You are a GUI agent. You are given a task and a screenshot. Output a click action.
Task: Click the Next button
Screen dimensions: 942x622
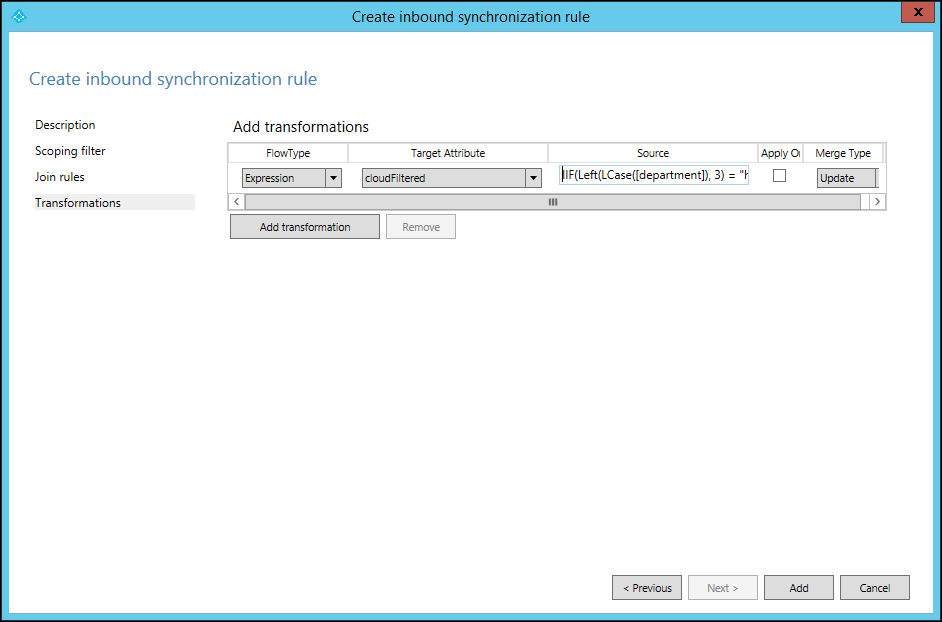tap(722, 587)
